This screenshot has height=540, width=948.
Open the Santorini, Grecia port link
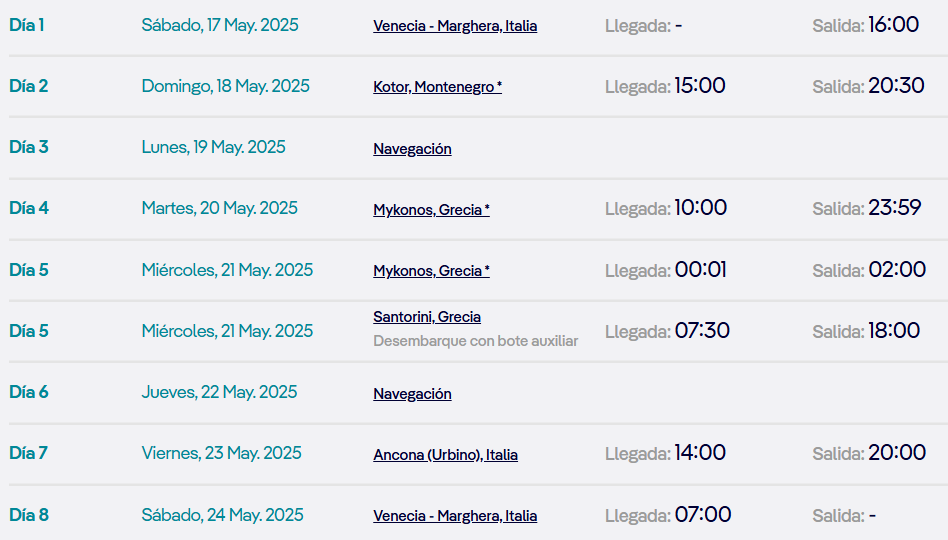[427, 317]
